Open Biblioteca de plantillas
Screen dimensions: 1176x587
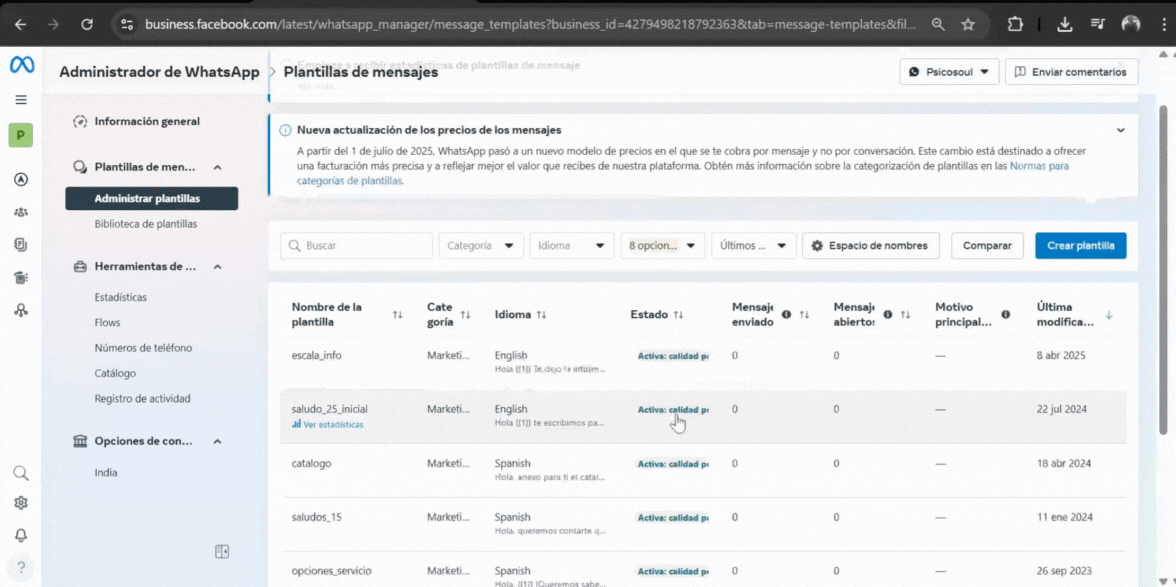146,223
